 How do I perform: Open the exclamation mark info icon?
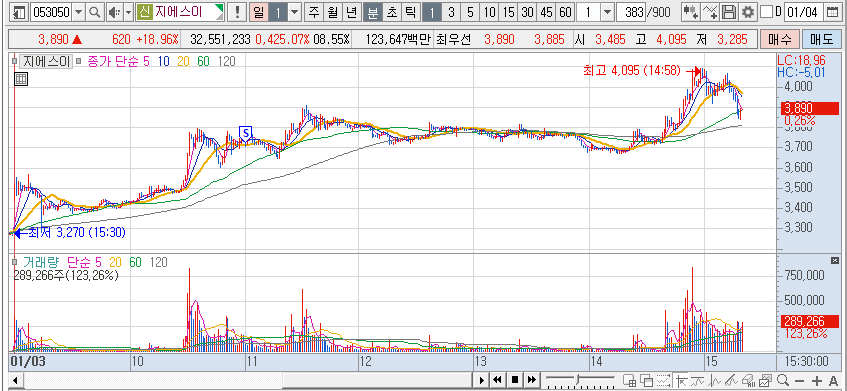point(237,12)
